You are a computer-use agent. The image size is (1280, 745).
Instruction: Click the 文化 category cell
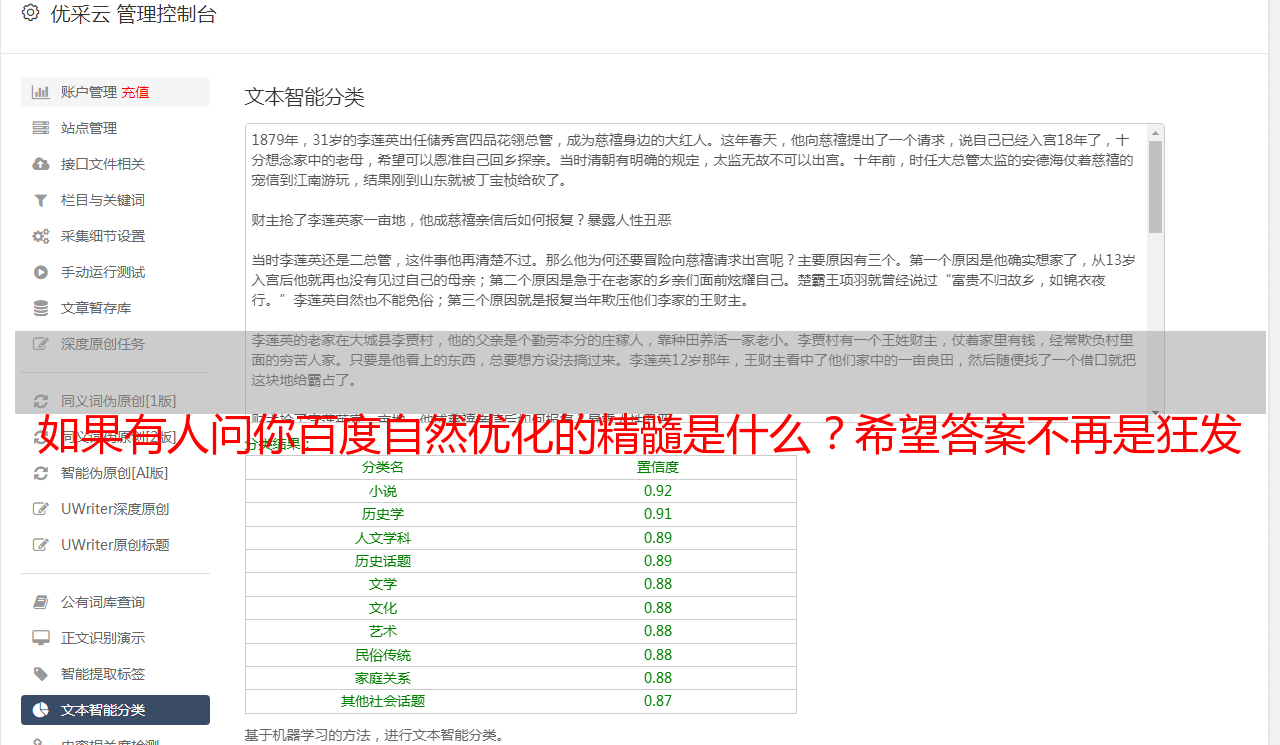point(383,608)
